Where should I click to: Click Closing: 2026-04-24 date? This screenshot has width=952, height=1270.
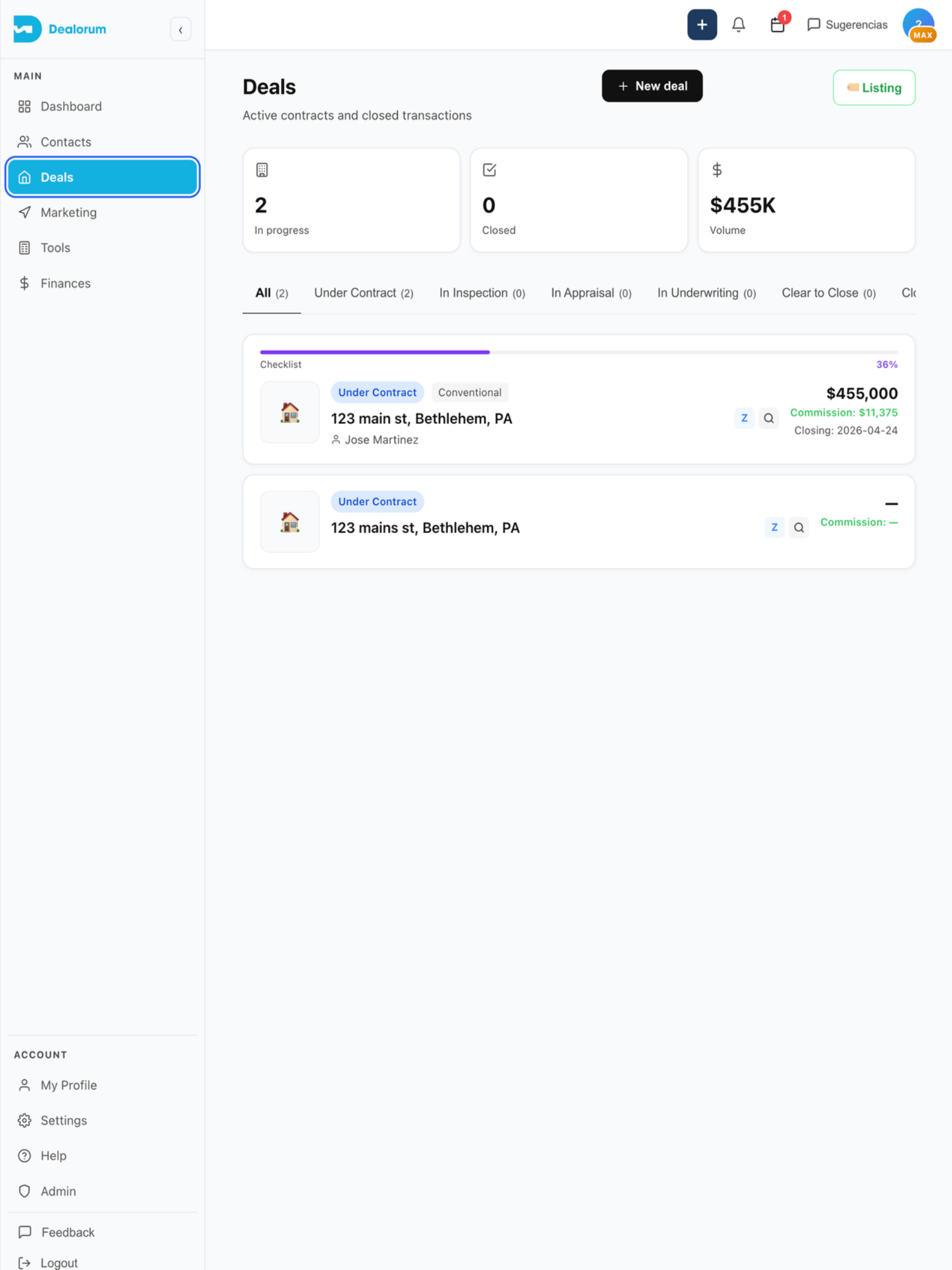(846, 430)
